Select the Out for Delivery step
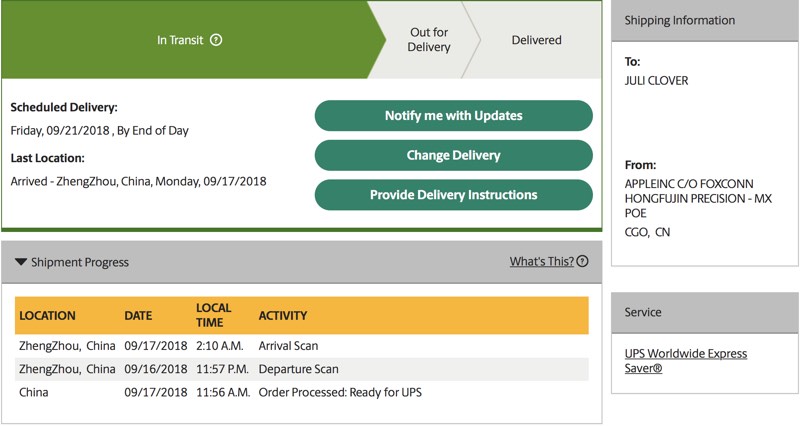 pyautogui.click(x=430, y=40)
